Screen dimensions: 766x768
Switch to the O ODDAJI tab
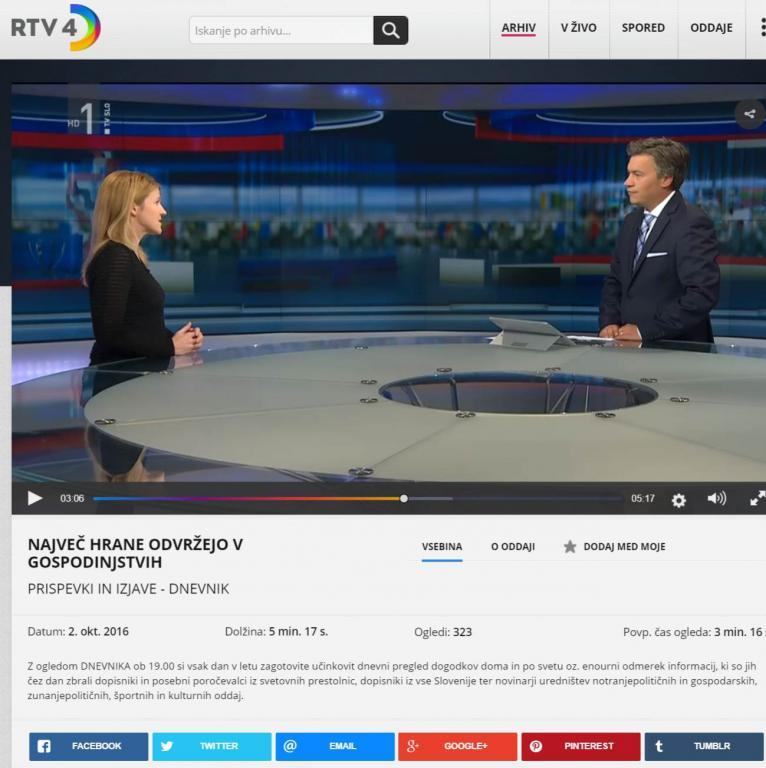513,547
